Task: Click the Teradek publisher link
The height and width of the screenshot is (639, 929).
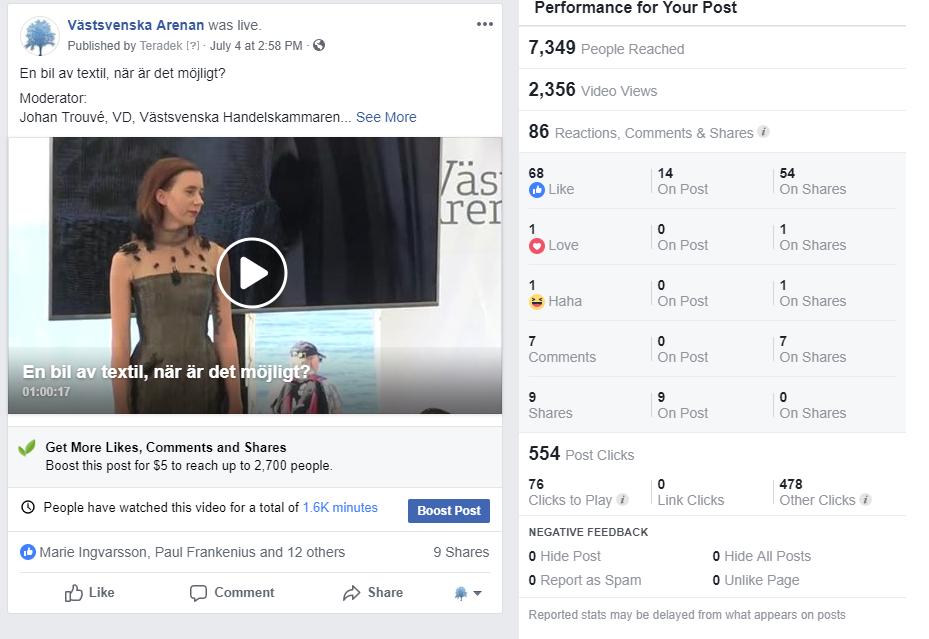Action: click(x=161, y=46)
